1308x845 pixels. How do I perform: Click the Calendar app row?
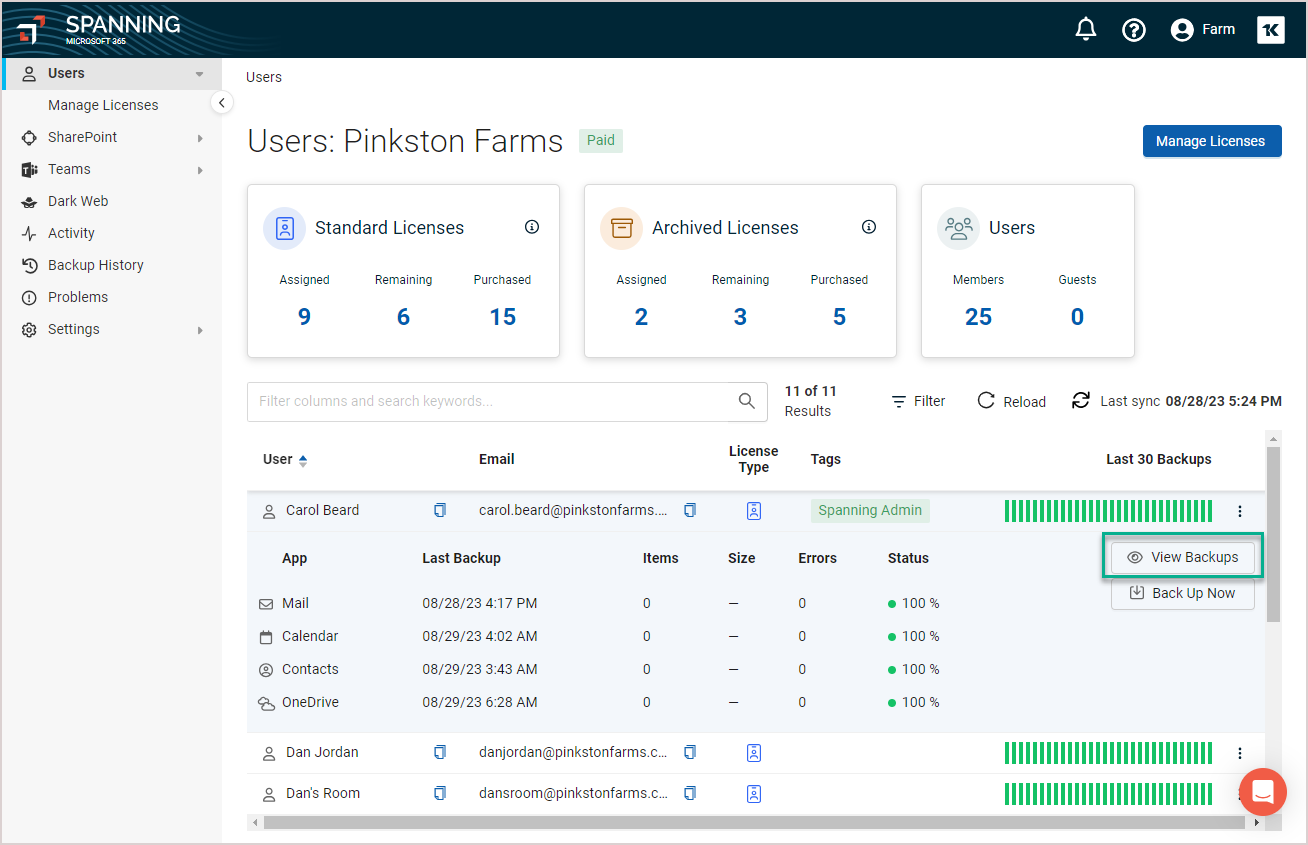tap(600, 636)
